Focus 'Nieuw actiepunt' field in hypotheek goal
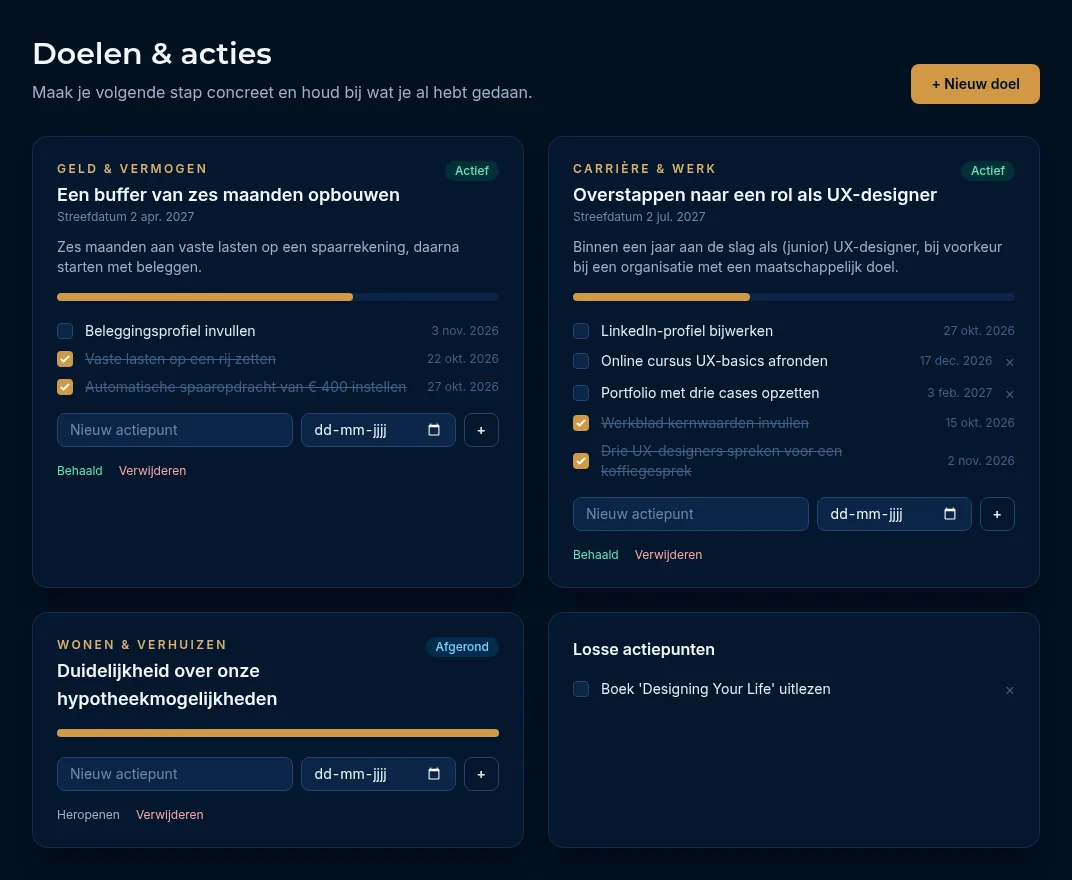Screen dimensions: 1072x880 tap(175, 774)
